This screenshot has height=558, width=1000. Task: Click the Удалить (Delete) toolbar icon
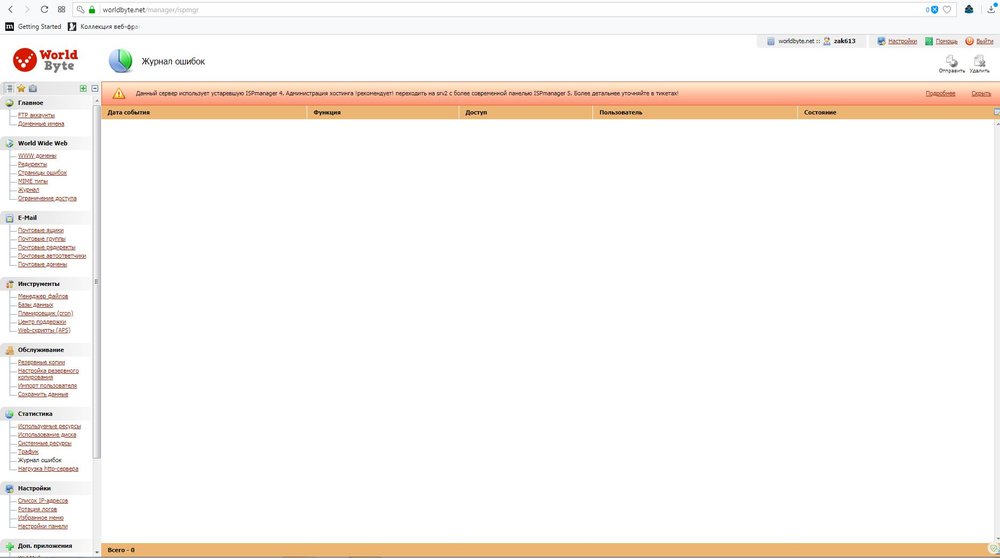point(979,62)
